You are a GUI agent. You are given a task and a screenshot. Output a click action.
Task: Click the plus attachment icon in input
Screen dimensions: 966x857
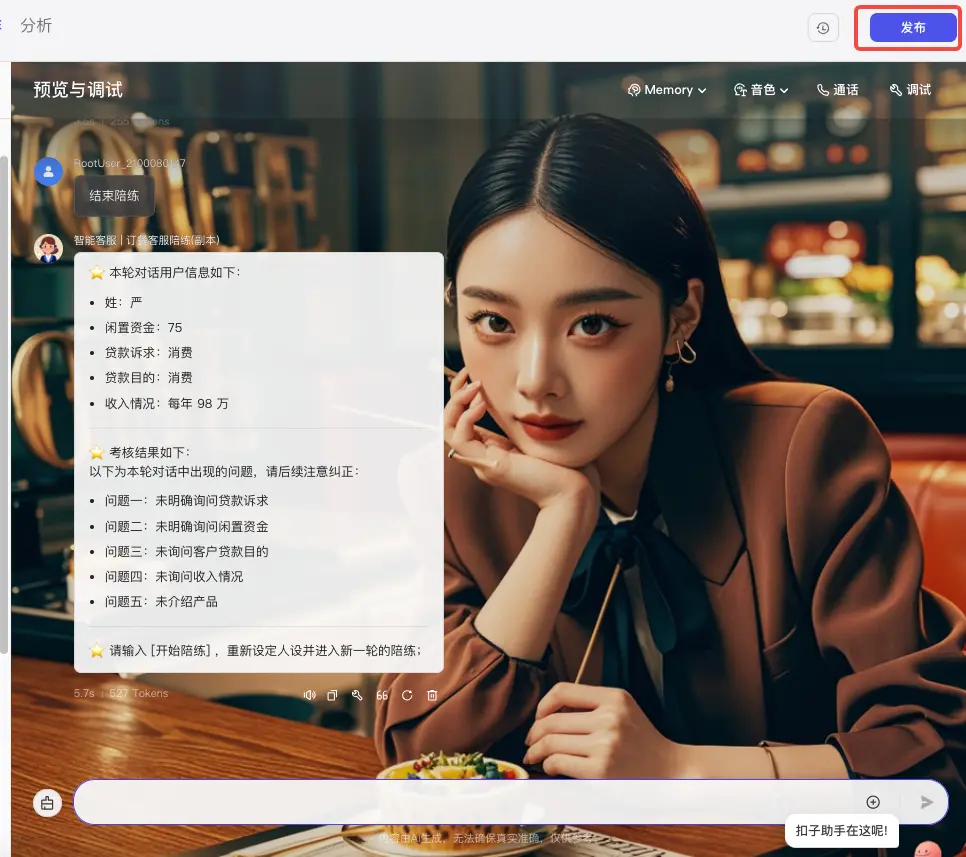coord(873,802)
